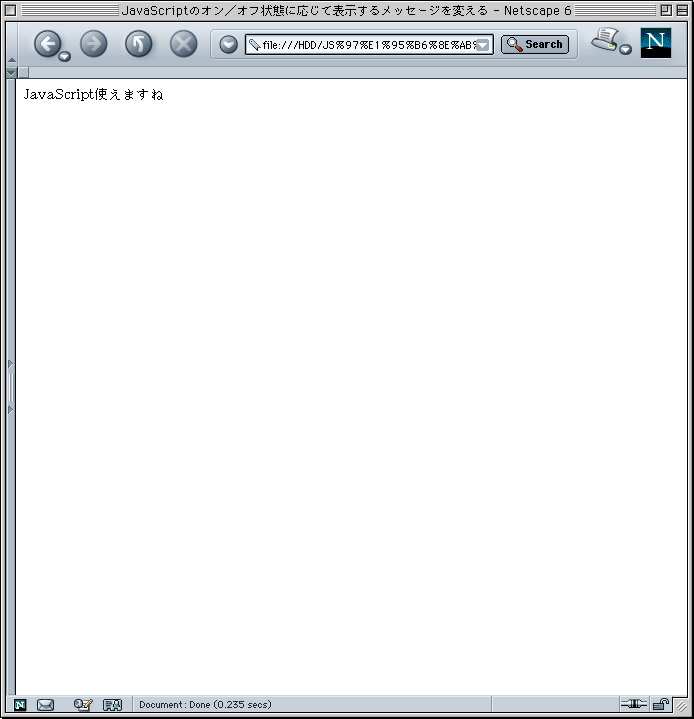Open Navigator from the status bar N icon
Image resolution: width=694 pixels, height=719 pixels.
[x=20, y=705]
